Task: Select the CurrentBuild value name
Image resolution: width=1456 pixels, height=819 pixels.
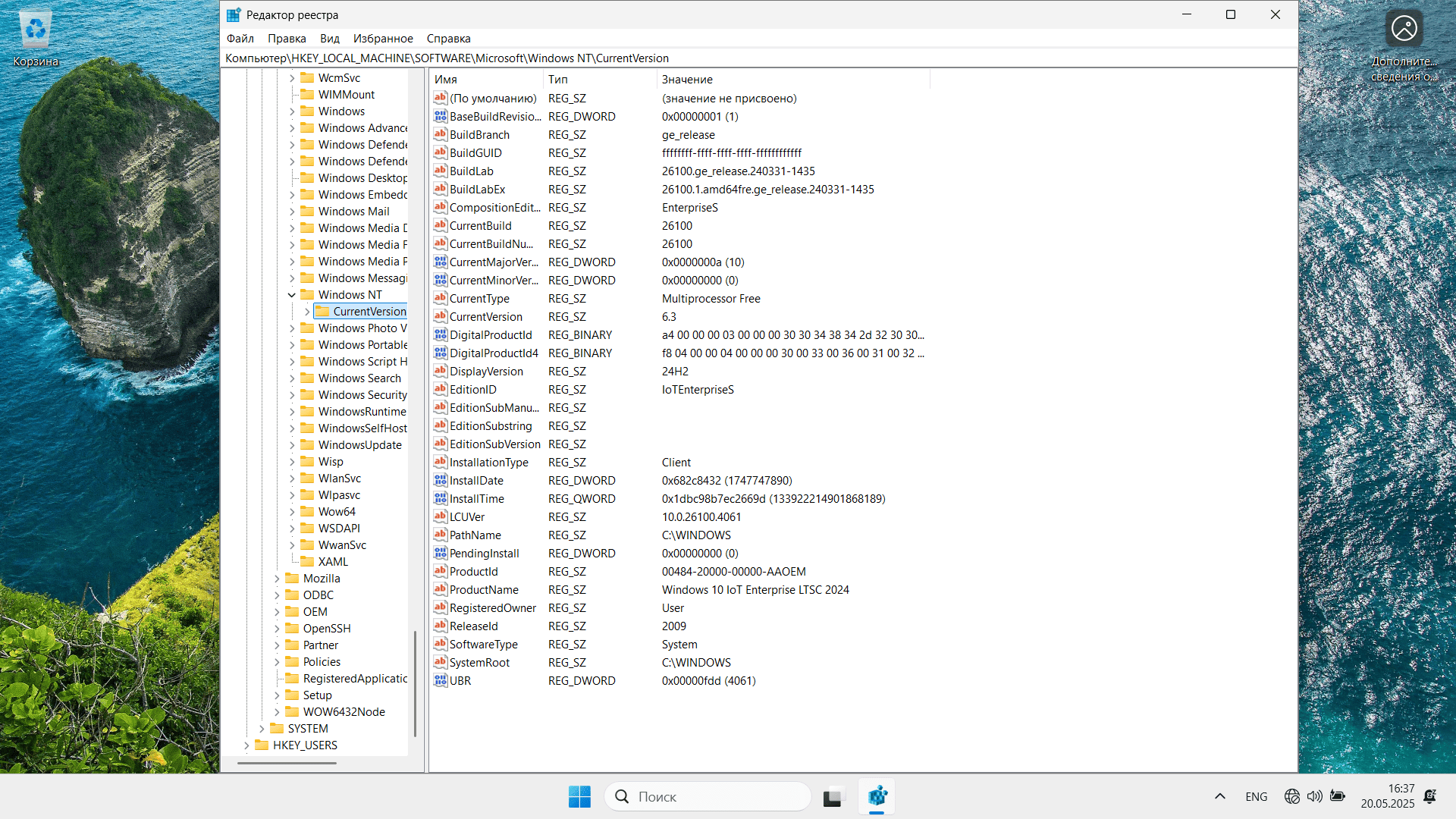Action: point(480,226)
